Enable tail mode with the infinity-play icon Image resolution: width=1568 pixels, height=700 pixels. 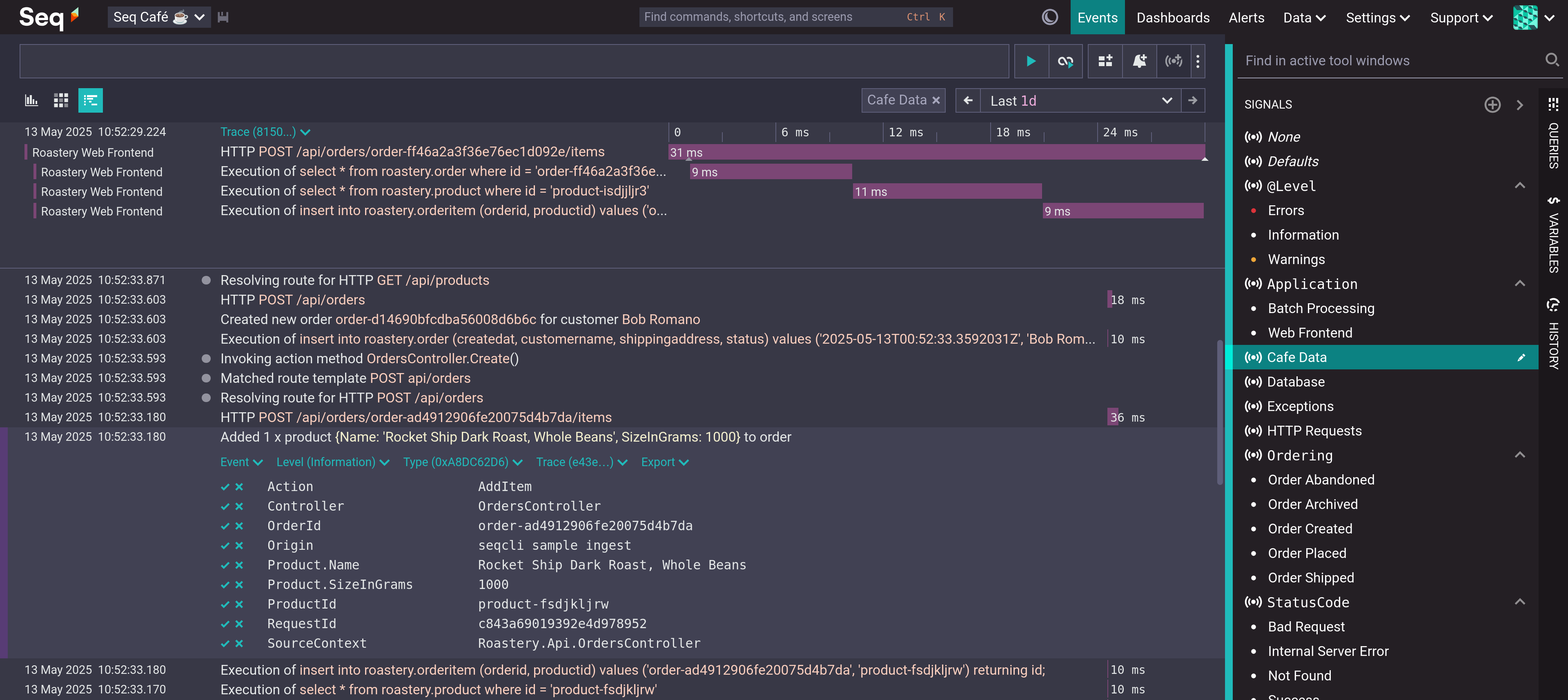tap(1066, 61)
